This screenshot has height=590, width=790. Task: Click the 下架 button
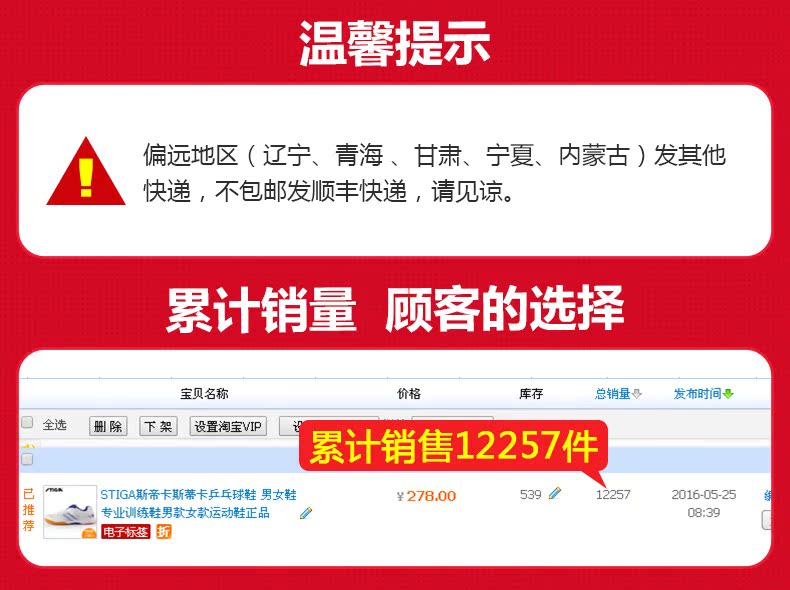click(x=158, y=426)
